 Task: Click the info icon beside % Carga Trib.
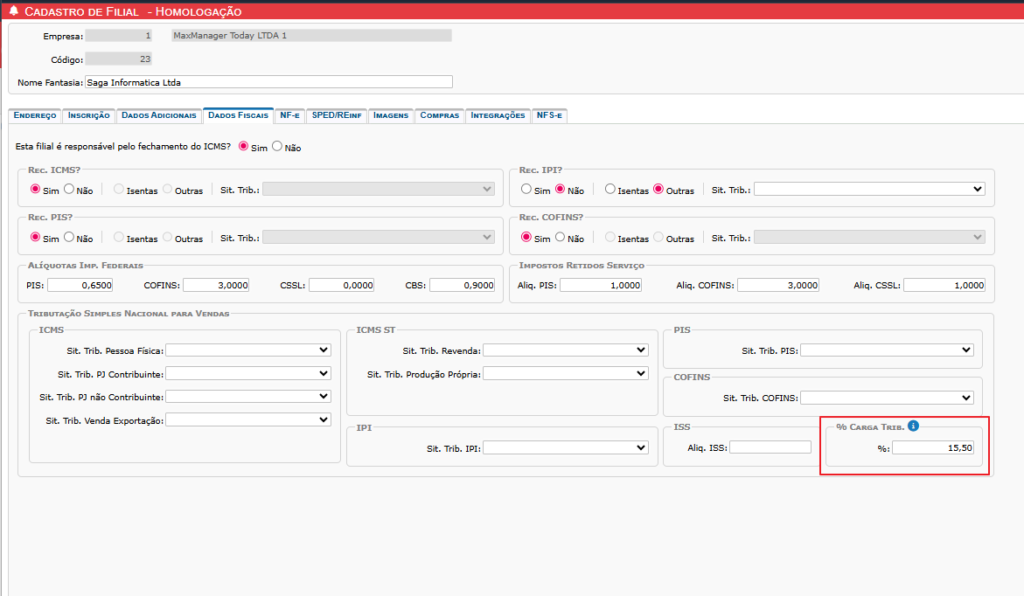(913, 426)
